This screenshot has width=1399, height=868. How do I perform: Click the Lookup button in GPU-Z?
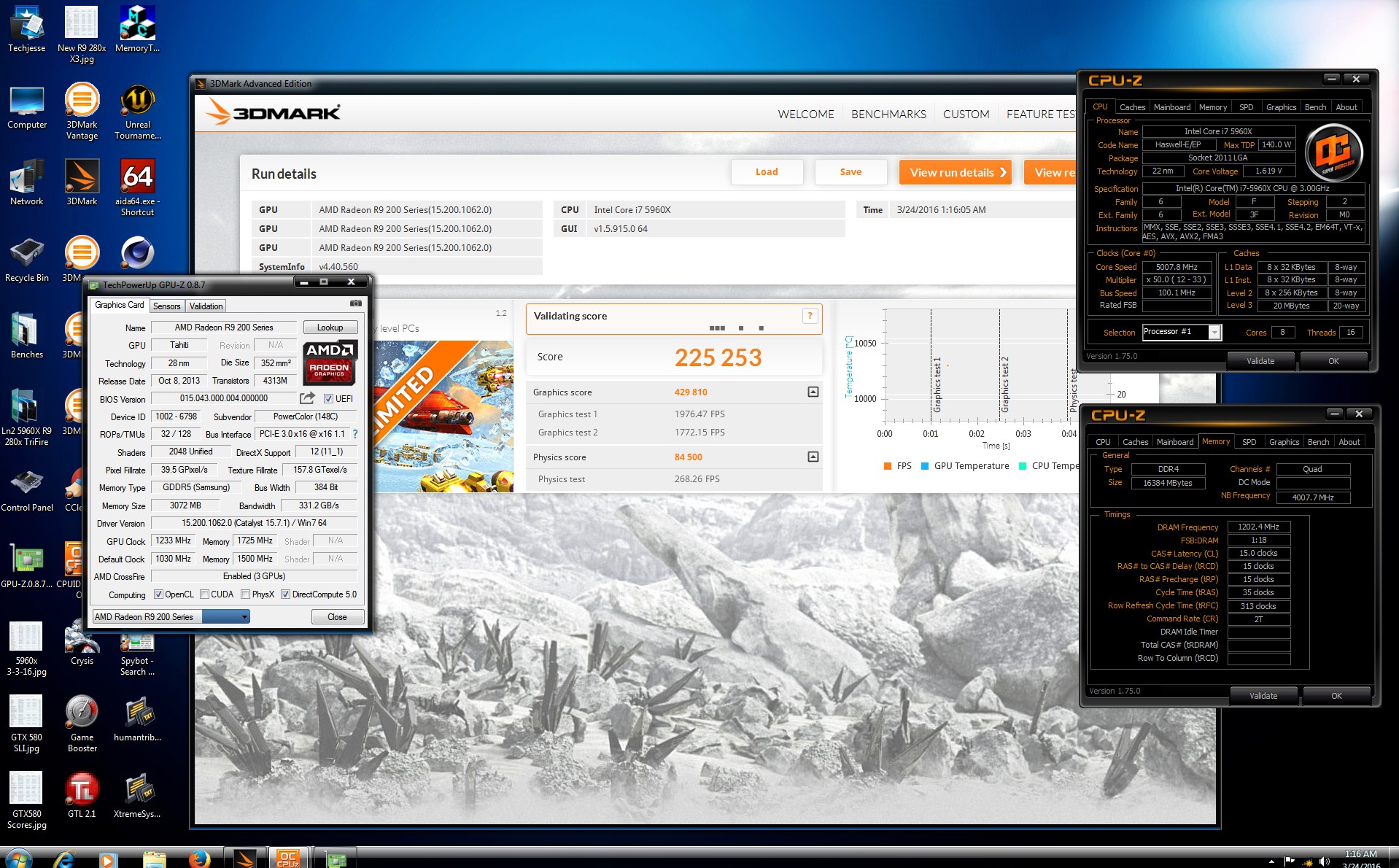(x=330, y=328)
